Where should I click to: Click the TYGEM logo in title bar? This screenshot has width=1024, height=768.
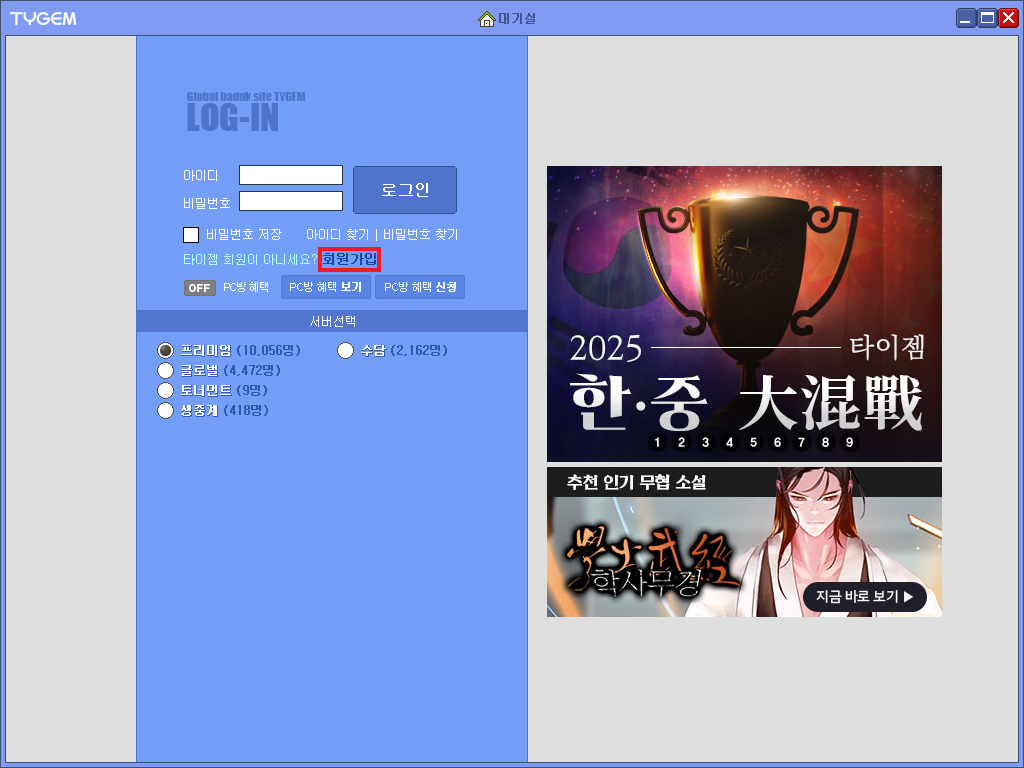[x=43, y=18]
